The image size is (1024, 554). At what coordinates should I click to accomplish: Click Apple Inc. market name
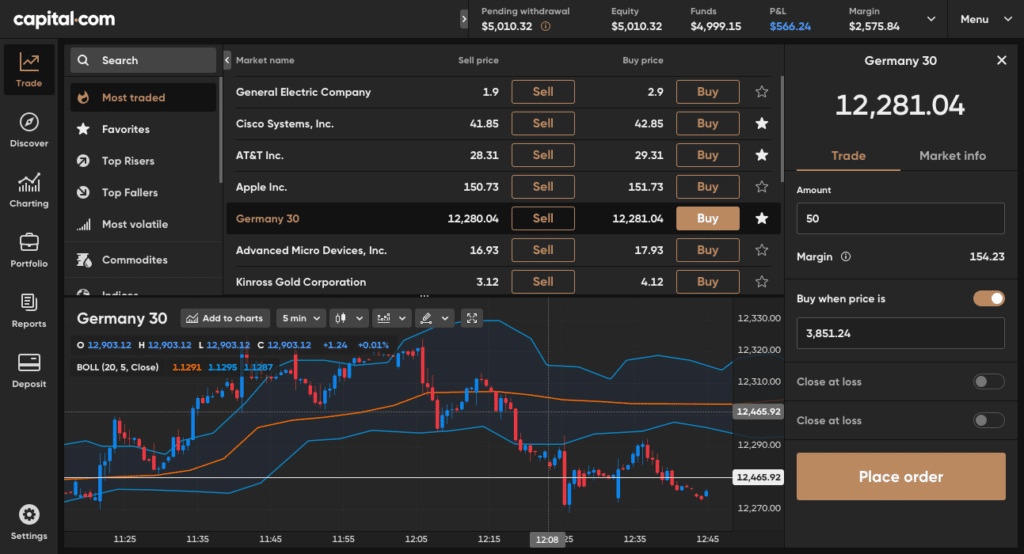coord(261,187)
